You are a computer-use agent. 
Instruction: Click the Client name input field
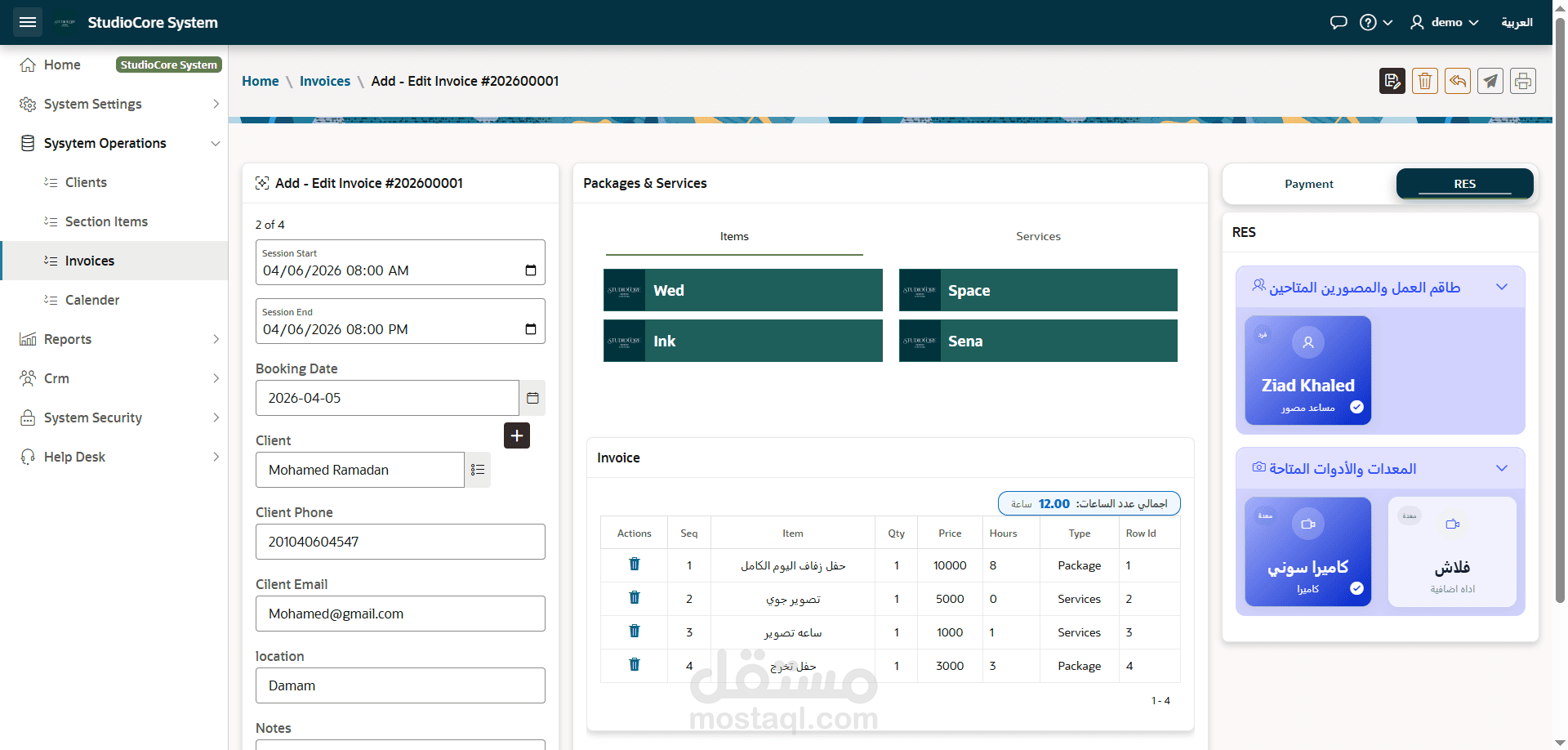coord(360,470)
